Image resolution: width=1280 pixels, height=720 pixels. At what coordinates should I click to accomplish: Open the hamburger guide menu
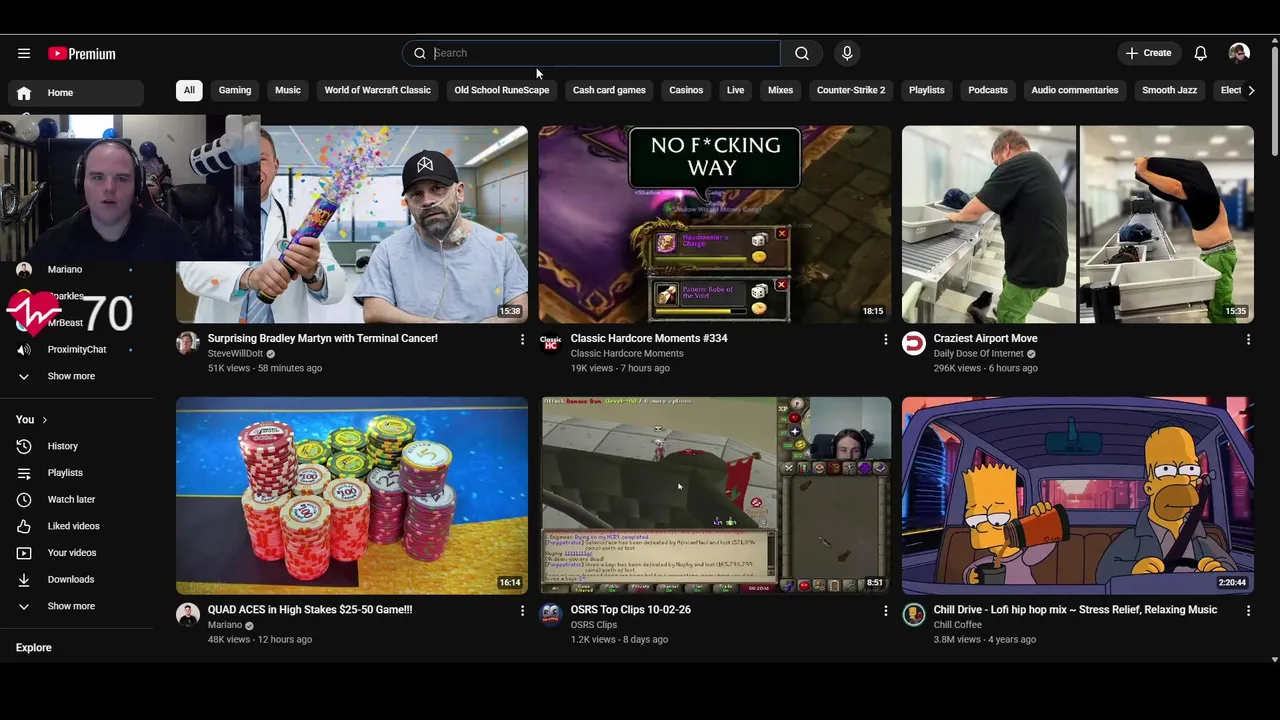(x=24, y=53)
